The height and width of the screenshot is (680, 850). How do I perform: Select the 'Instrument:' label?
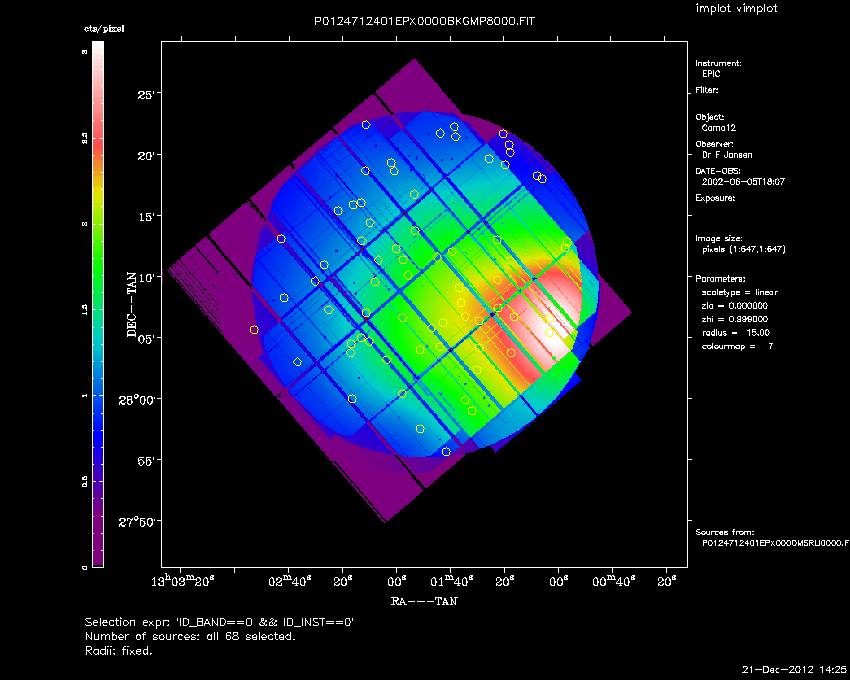pyautogui.click(x=718, y=63)
